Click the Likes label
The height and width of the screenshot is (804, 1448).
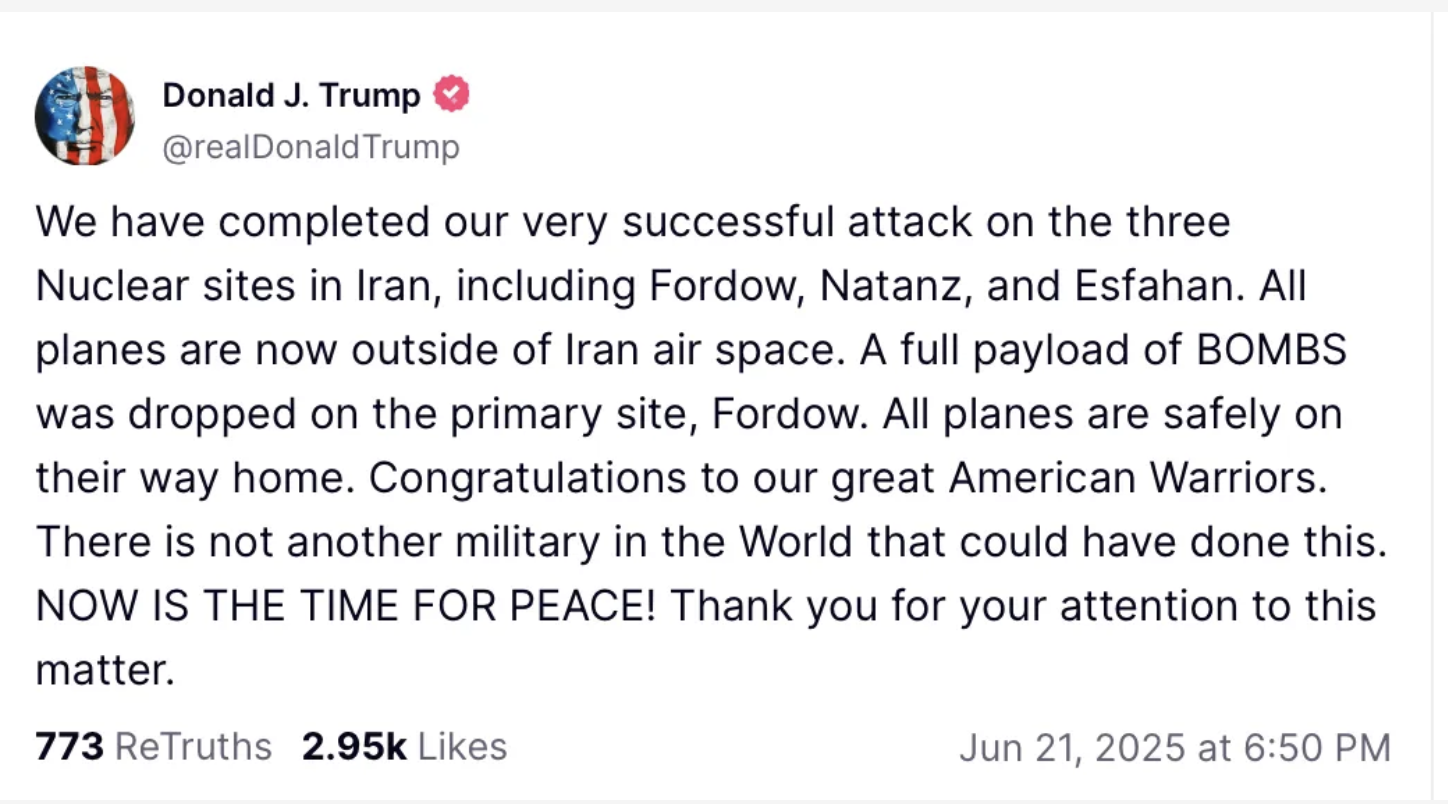click(462, 747)
